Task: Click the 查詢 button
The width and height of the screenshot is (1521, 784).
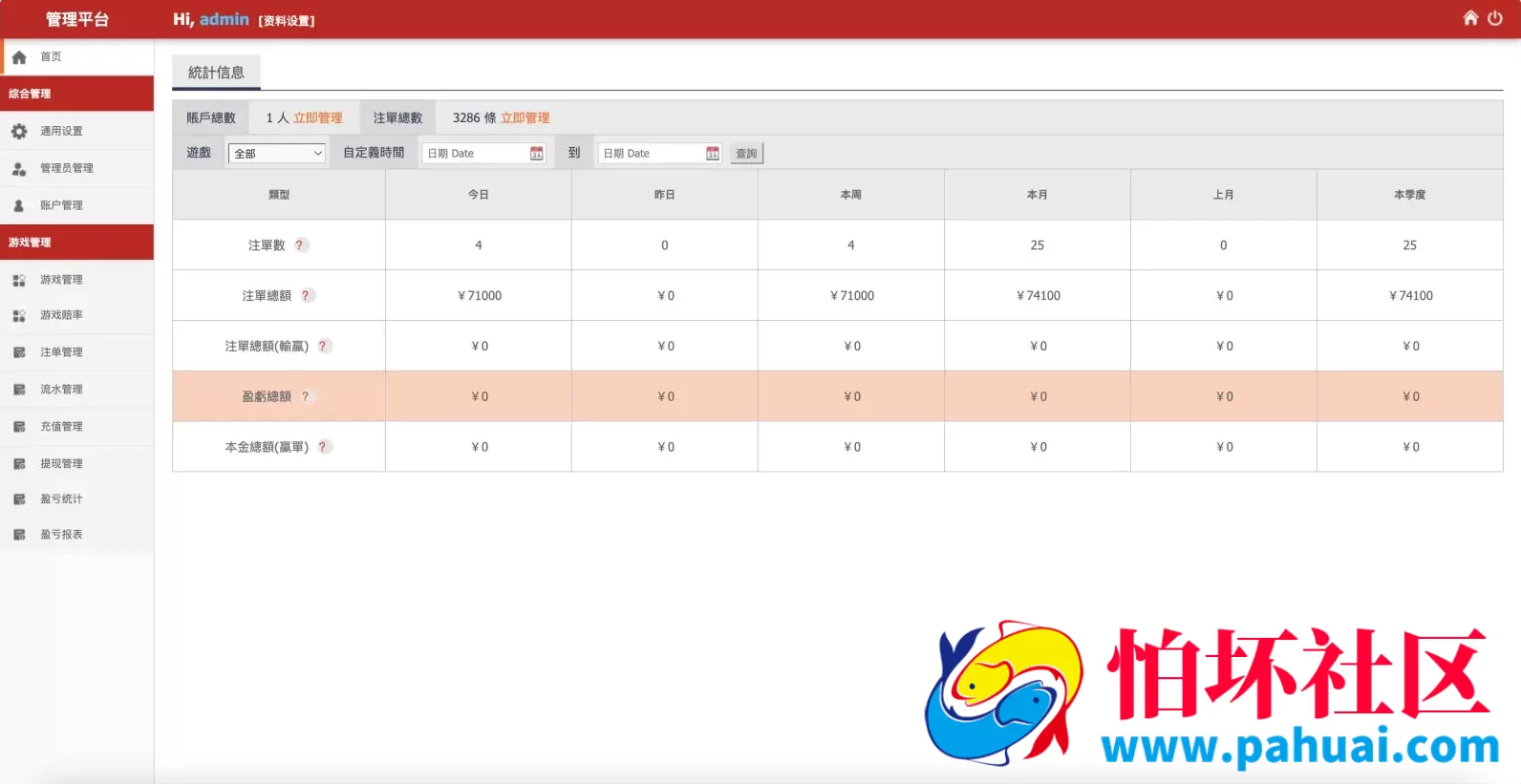Action: (x=746, y=154)
